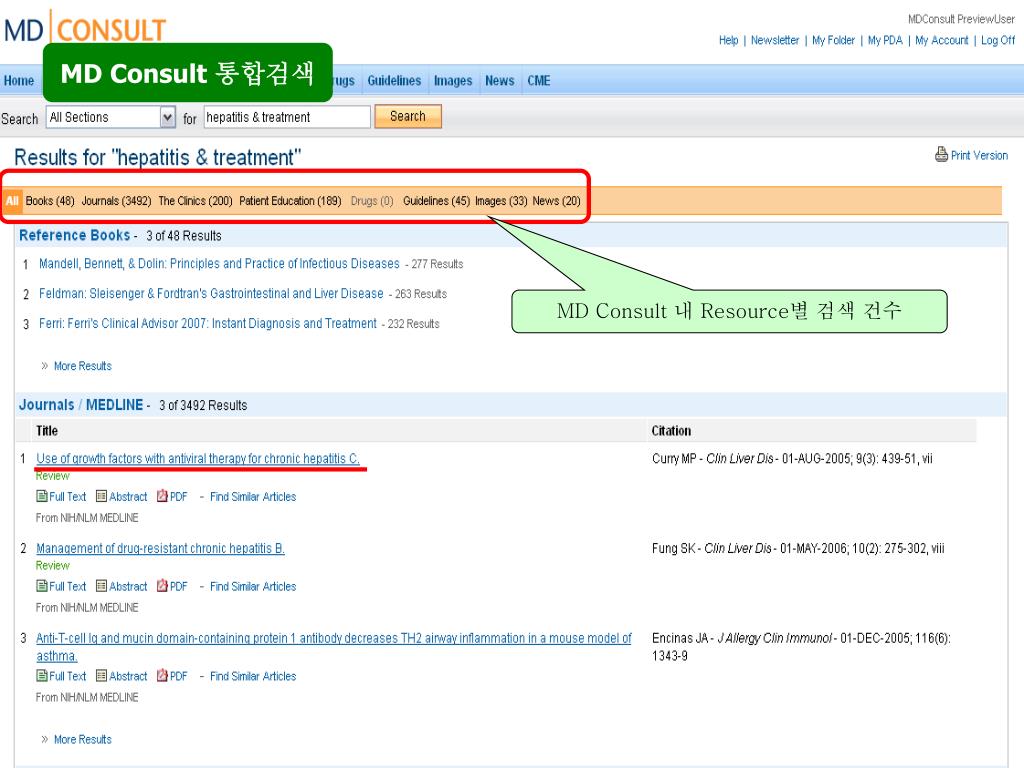Open the My PDA link
The image size is (1024, 768).
pyautogui.click(x=885, y=40)
